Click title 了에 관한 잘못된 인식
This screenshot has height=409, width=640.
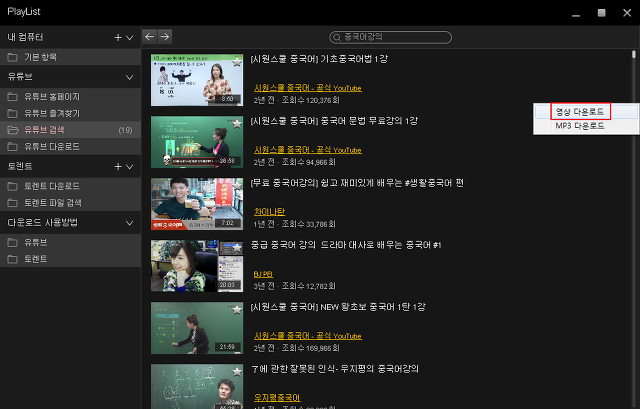pyautogui.click(x=335, y=369)
